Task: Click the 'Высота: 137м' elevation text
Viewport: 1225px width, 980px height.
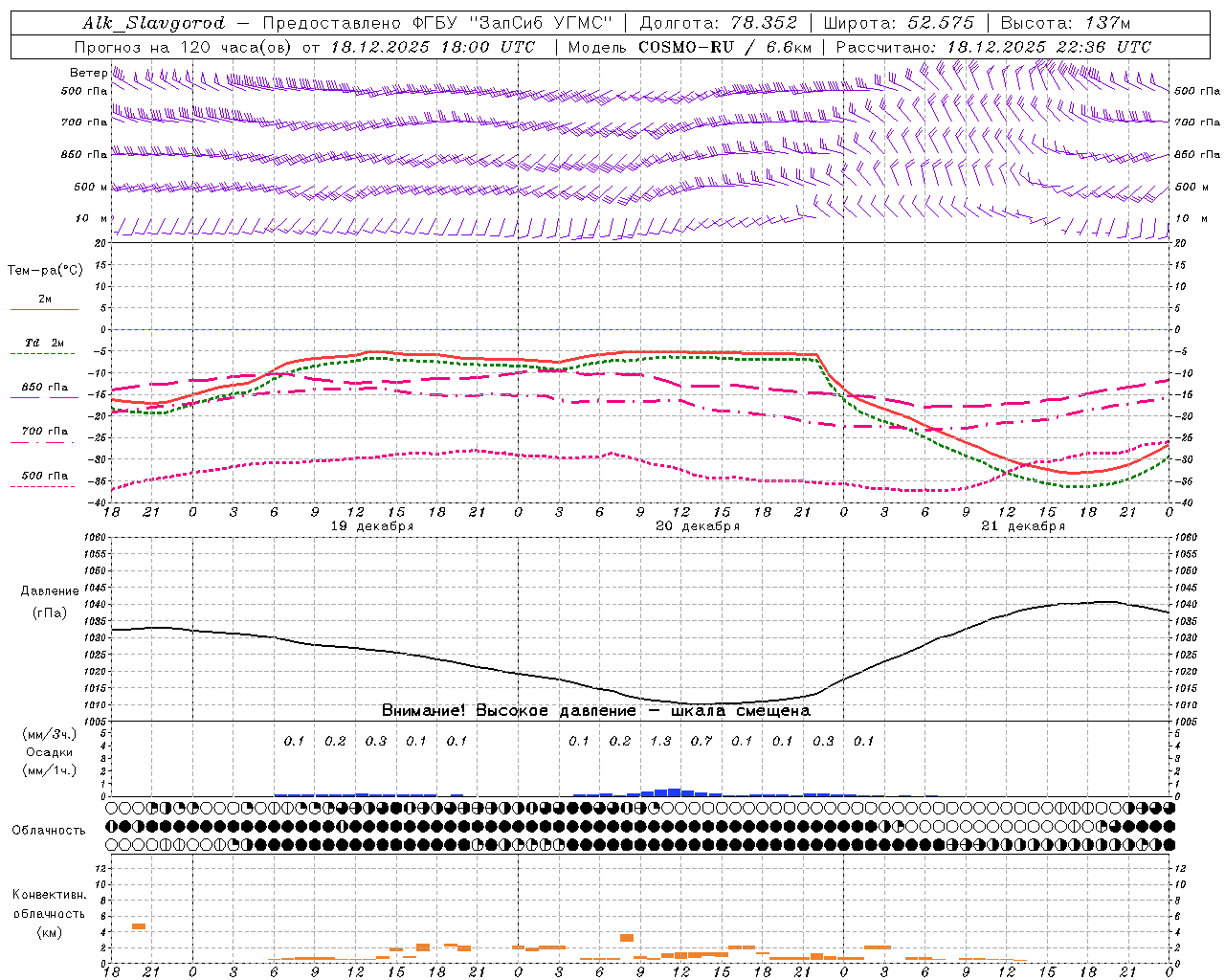Action: coord(1065,23)
